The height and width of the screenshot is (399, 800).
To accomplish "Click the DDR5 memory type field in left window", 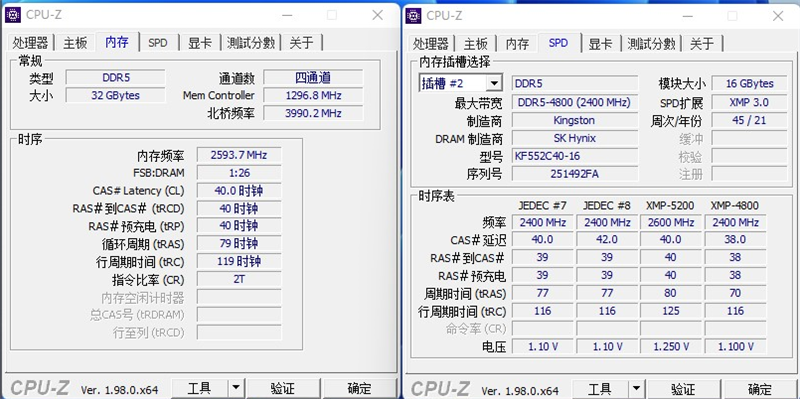I will click(x=116, y=78).
